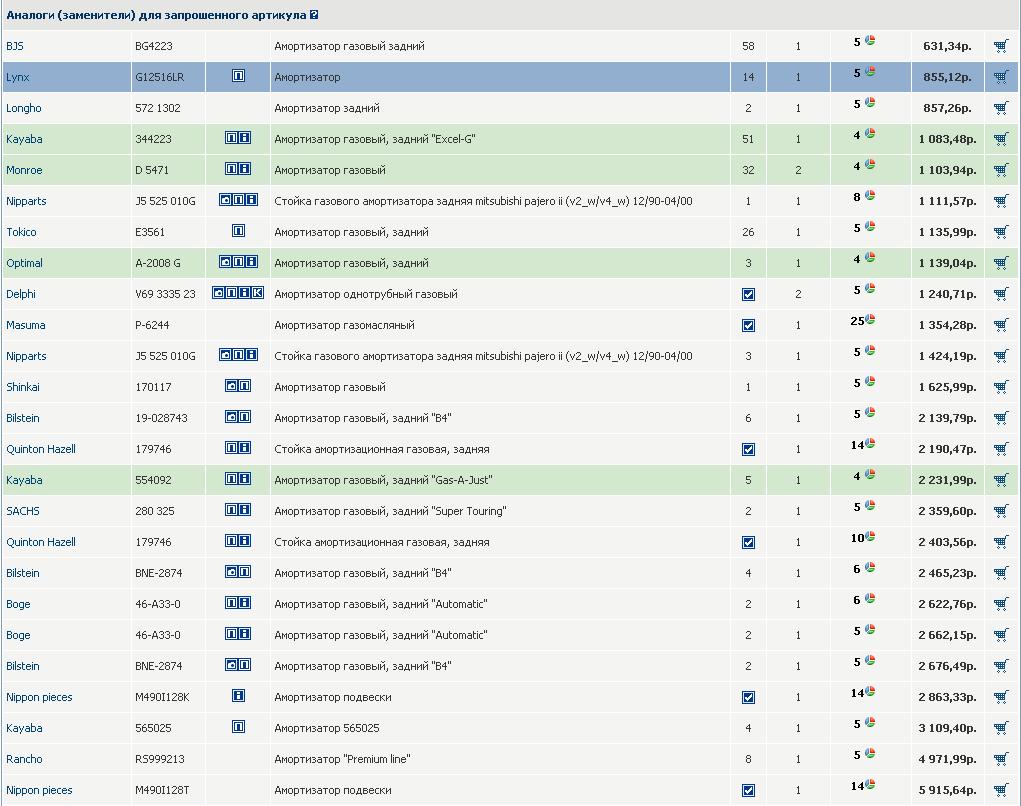
Task: Open the SACHS brand link
Action: (x=23, y=511)
